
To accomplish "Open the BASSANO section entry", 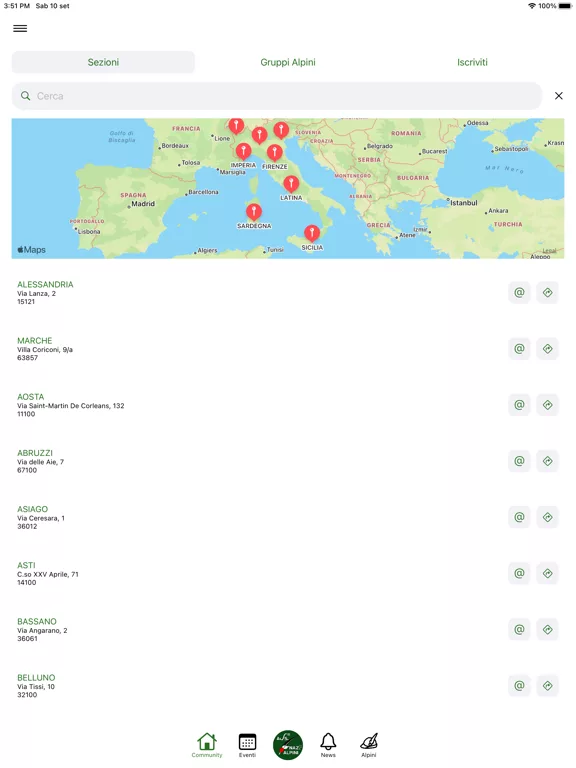I will [x=288, y=629].
